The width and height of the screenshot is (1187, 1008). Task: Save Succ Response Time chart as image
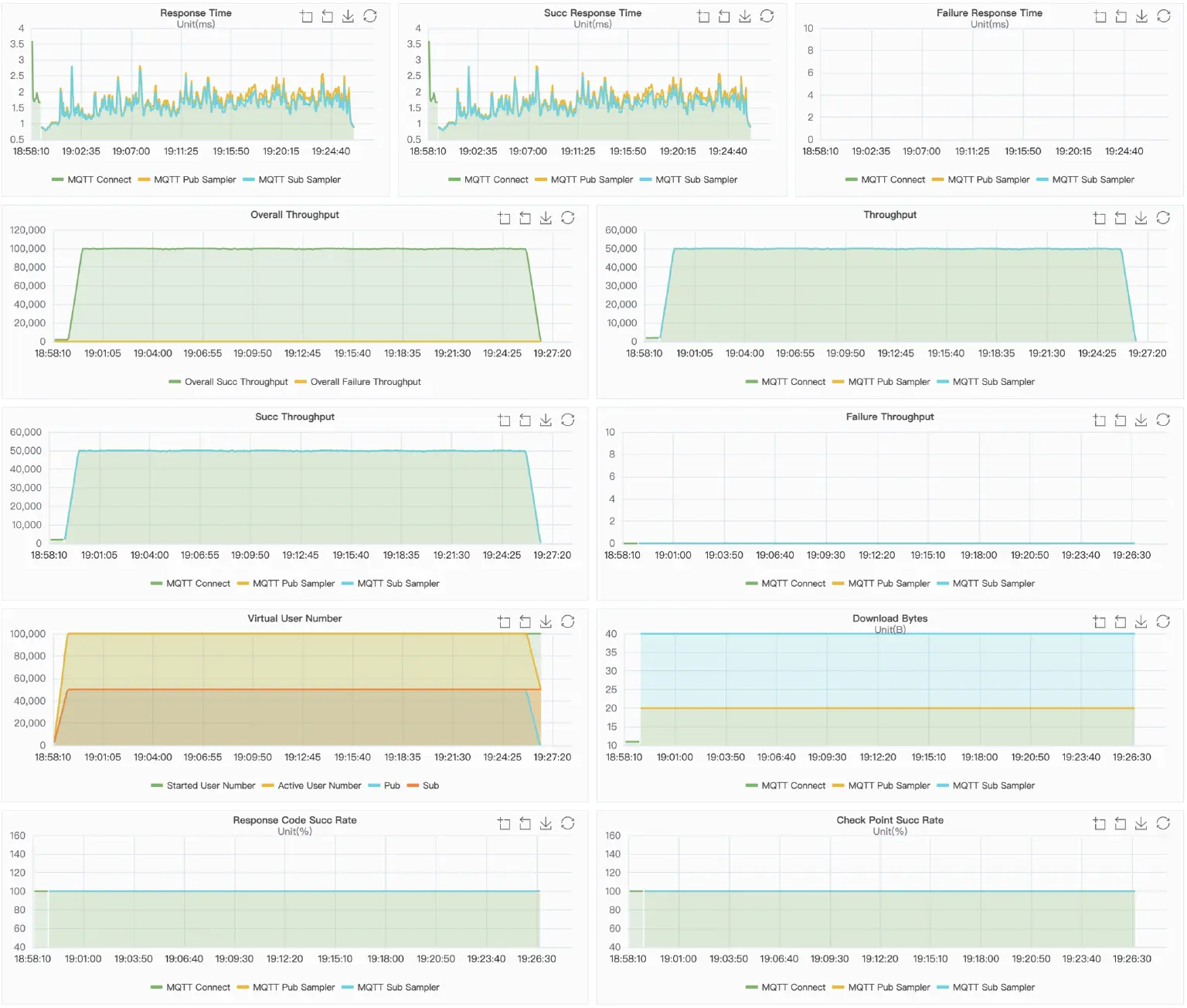pos(745,16)
